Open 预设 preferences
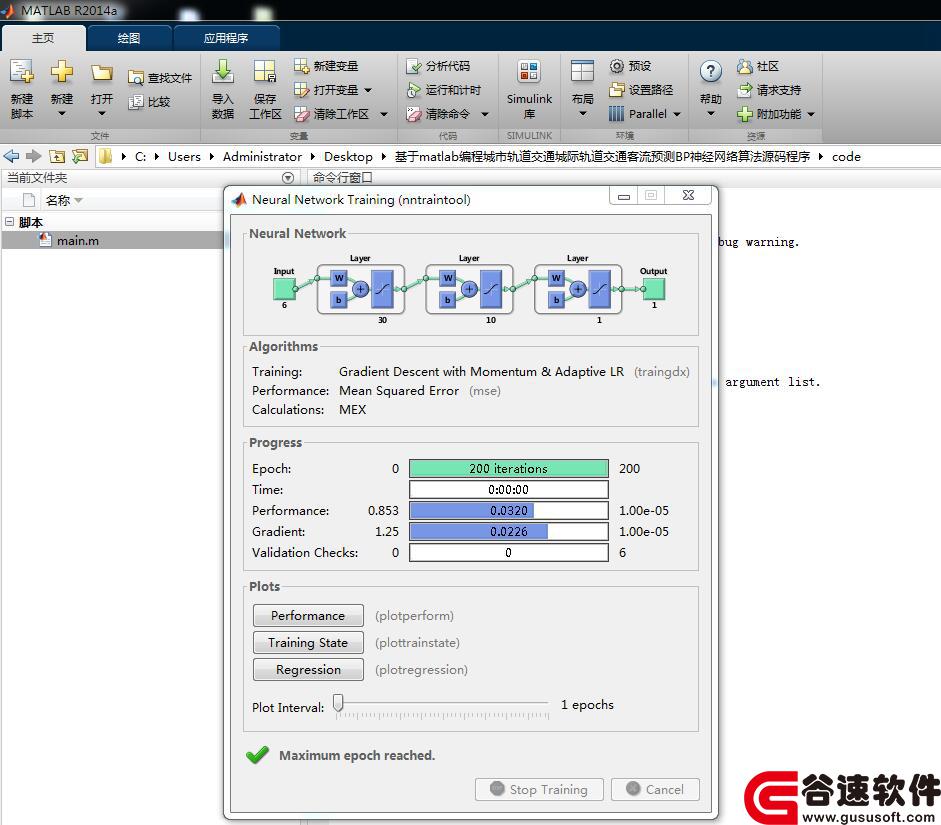This screenshot has height=825, width=941. tap(630, 66)
